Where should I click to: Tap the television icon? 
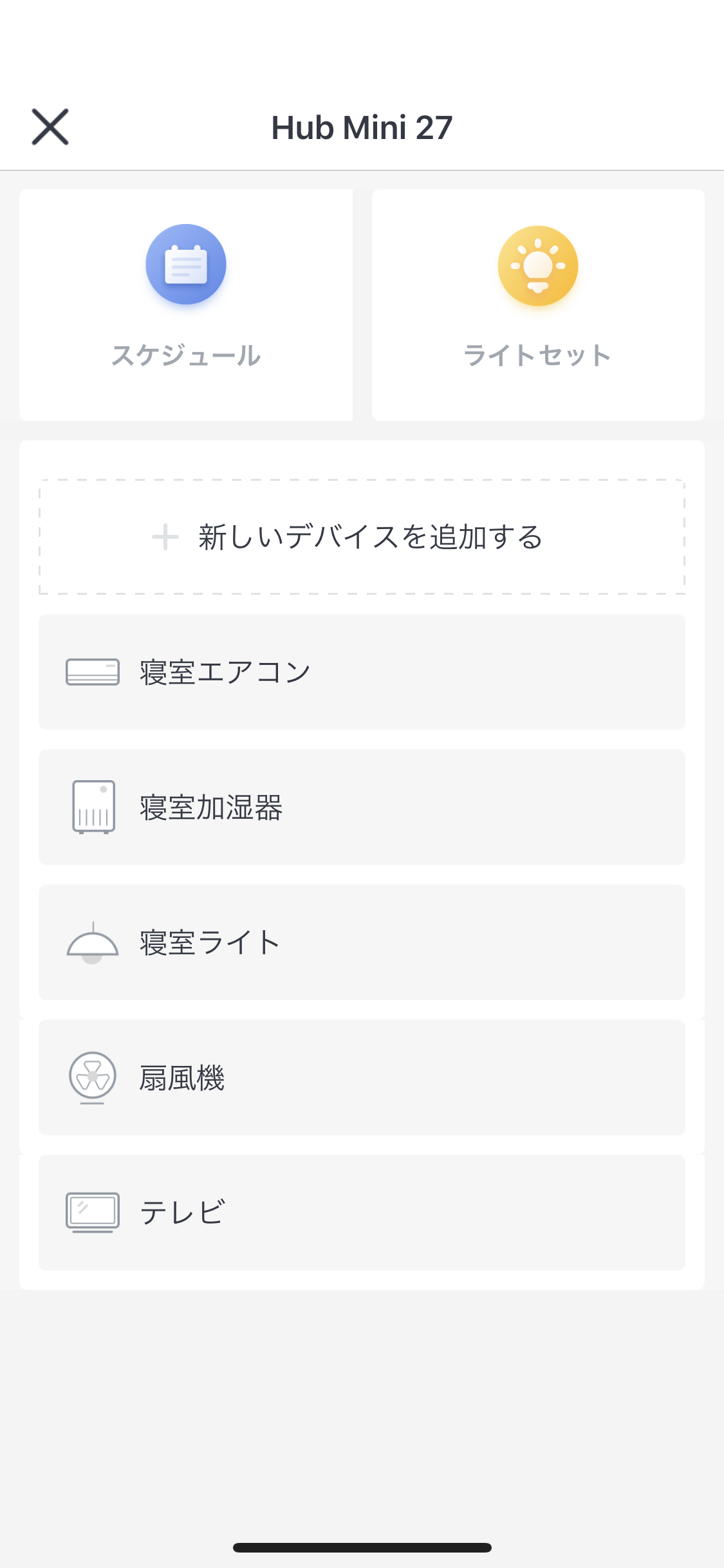tap(93, 1213)
